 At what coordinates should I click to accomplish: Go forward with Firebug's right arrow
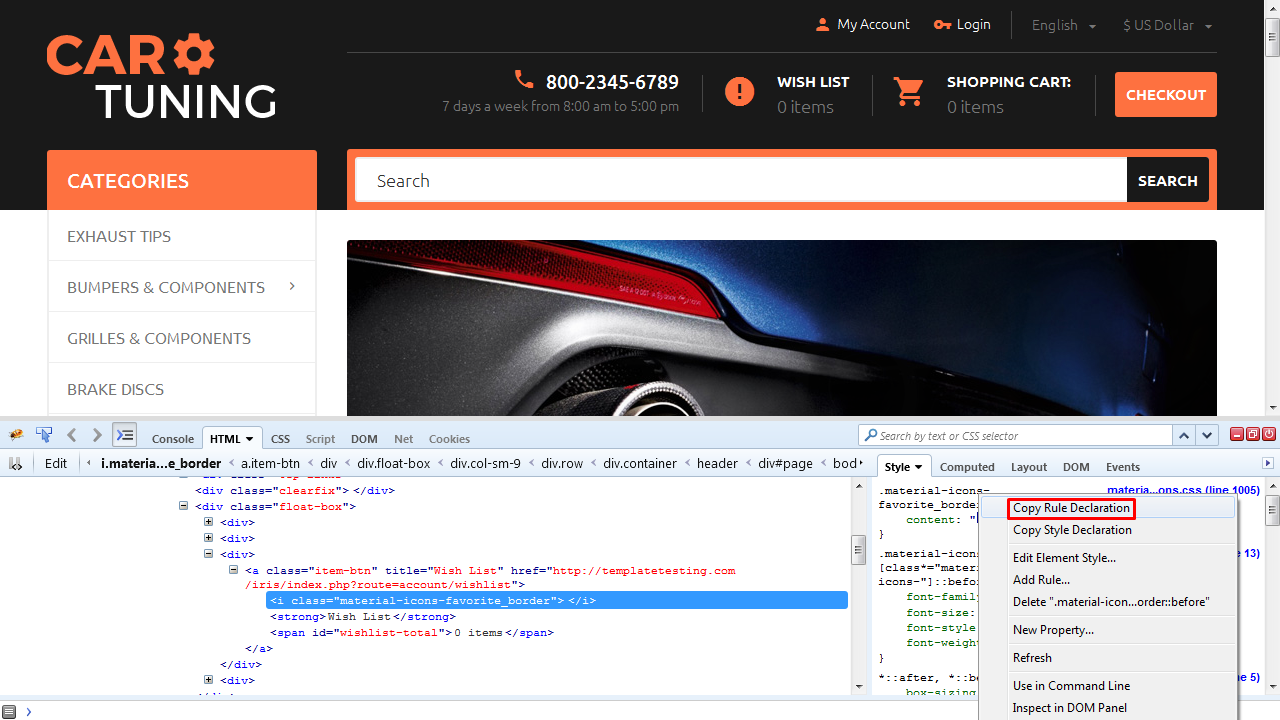pos(97,435)
